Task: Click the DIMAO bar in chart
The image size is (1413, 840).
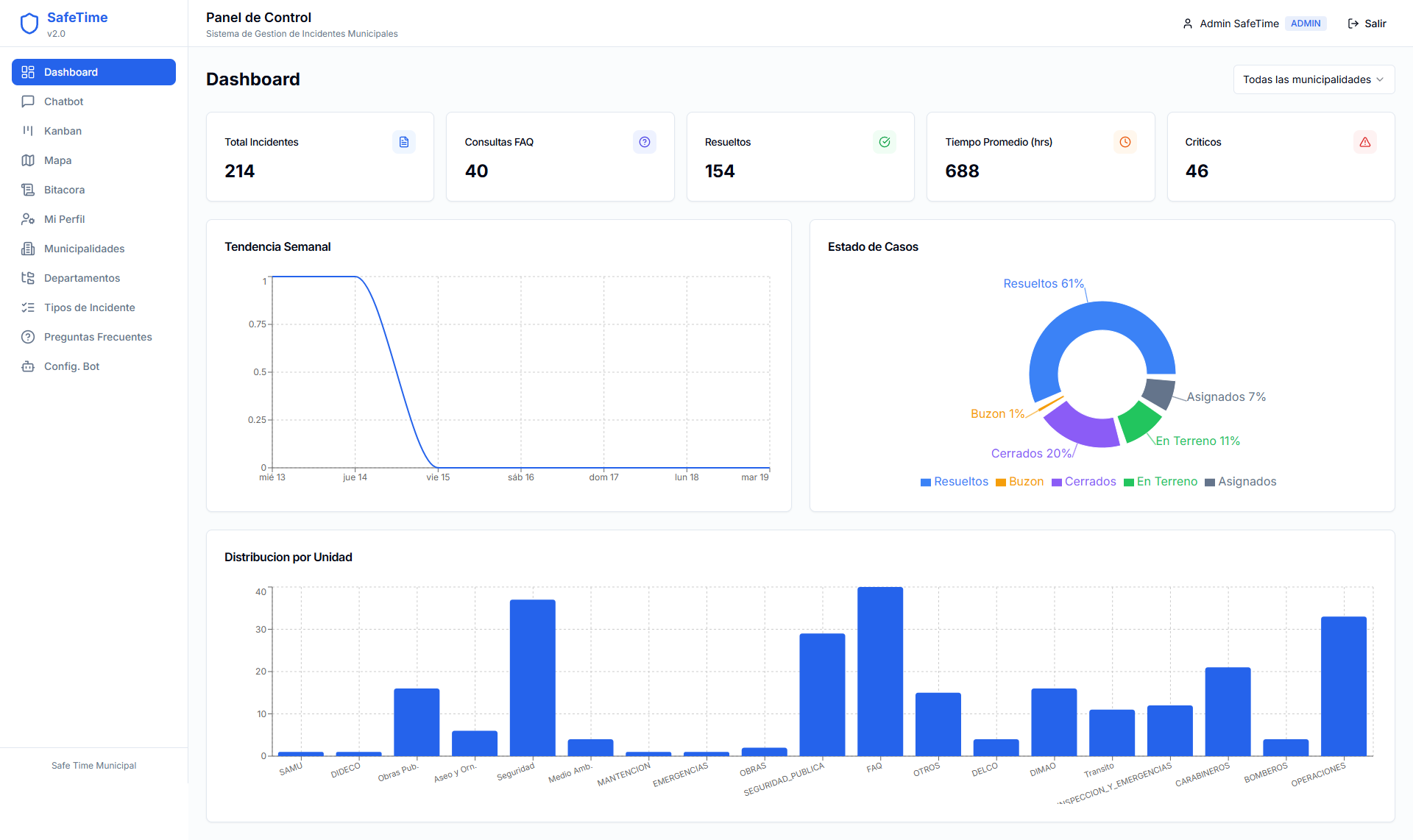Action: (1054, 722)
